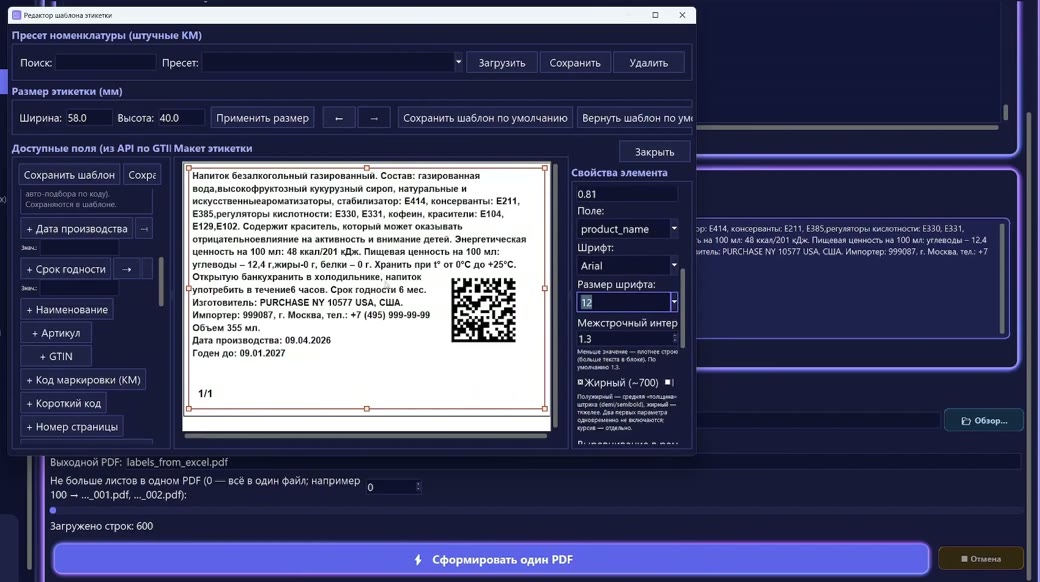Click the truncated Сохра button
The image size is (1040, 582).
[142, 175]
